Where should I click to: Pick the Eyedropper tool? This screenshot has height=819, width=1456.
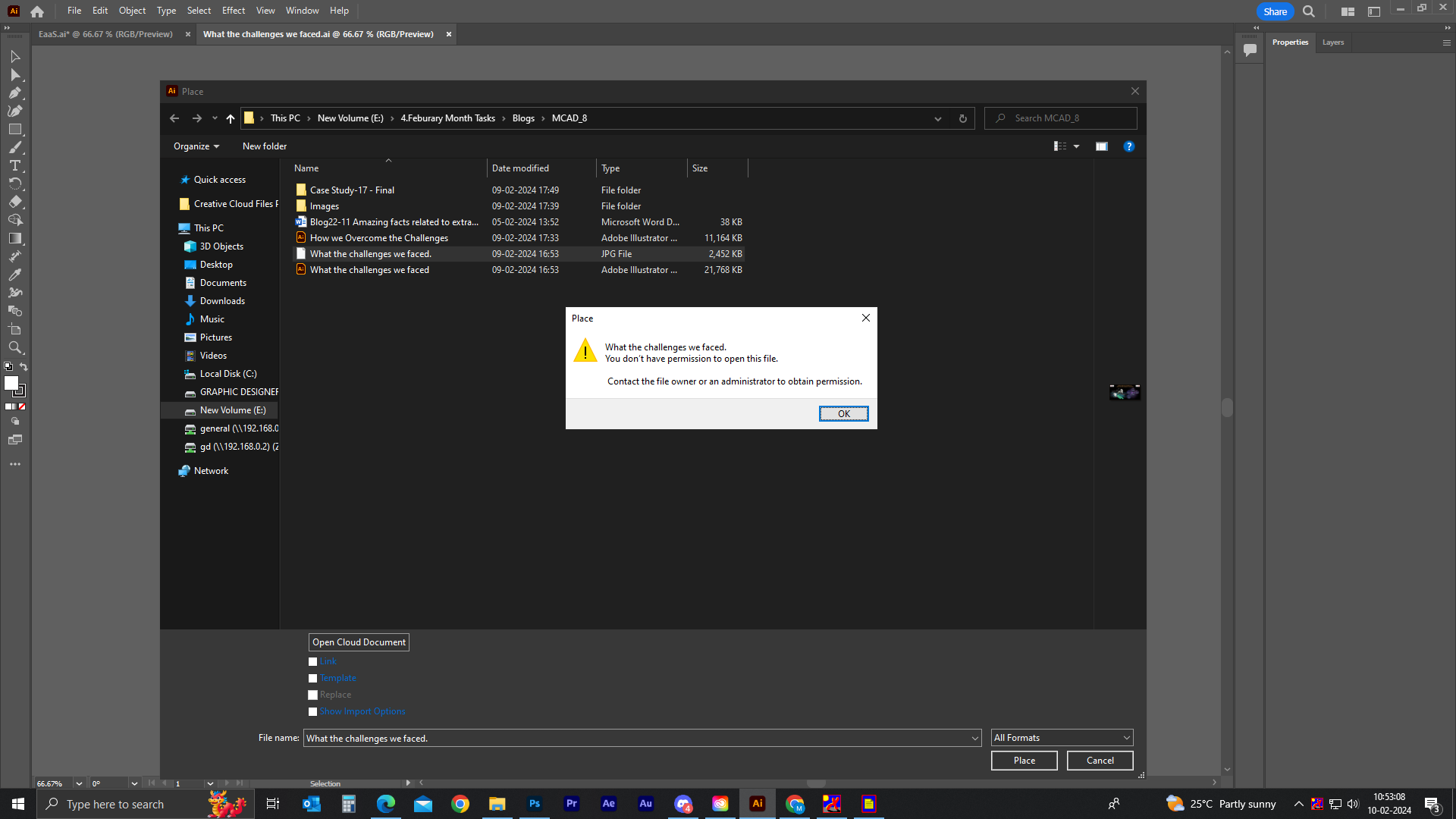click(x=15, y=275)
